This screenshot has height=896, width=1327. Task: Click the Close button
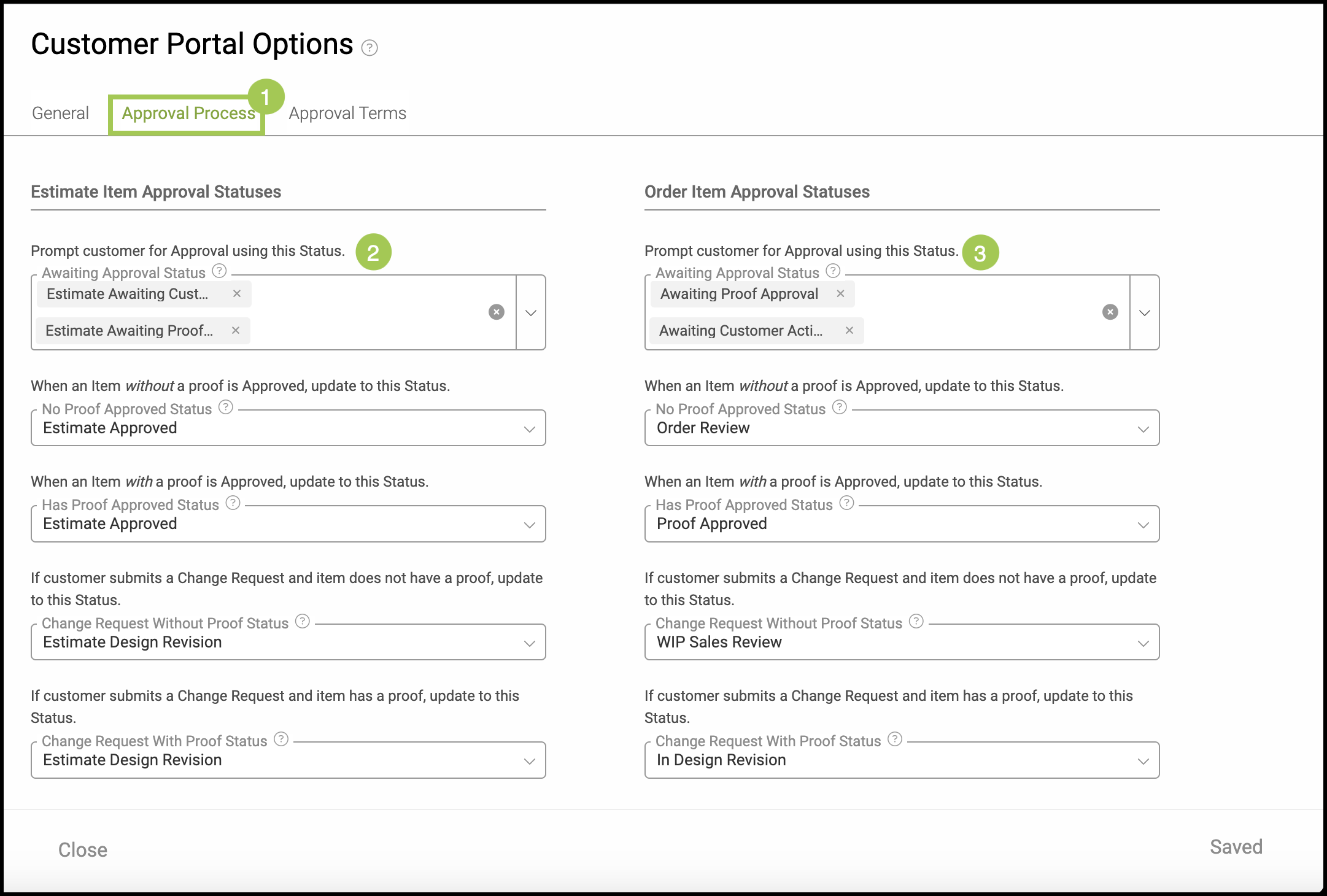[x=83, y=850]
